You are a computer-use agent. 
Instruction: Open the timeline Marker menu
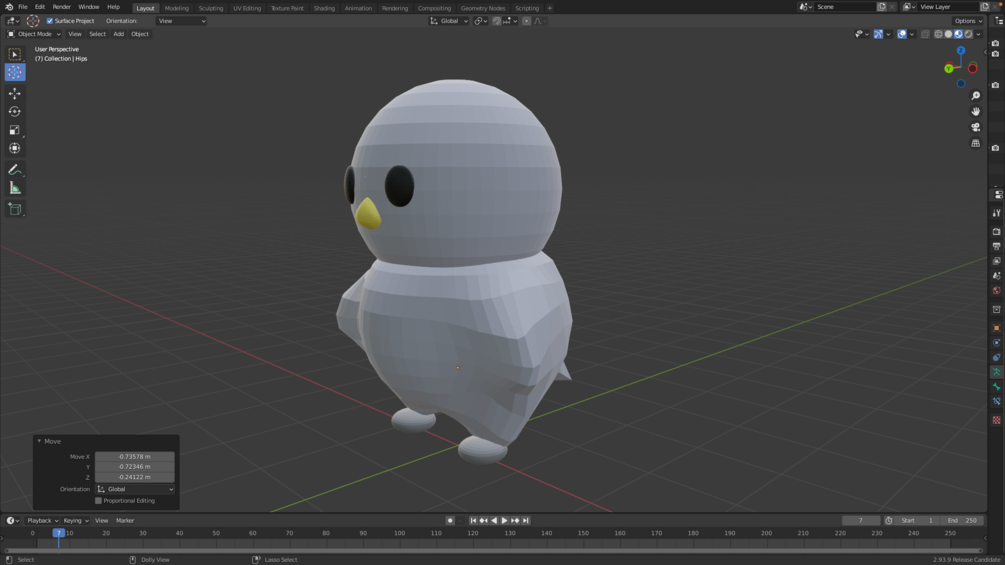[x=125, y=521]
